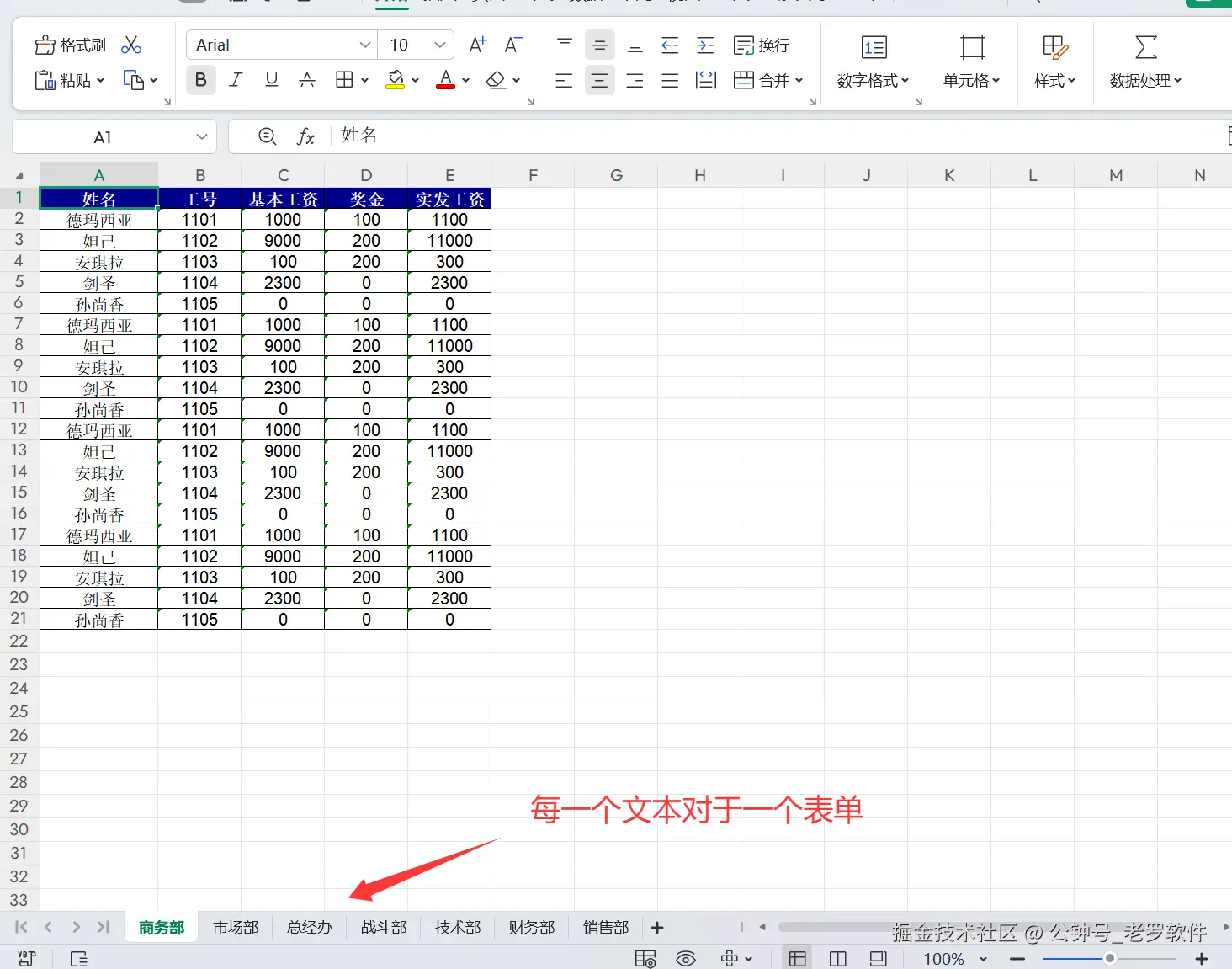Switch to the 财务部 sheet tab
Viewport: 1232px width, 969px height.
532,928
